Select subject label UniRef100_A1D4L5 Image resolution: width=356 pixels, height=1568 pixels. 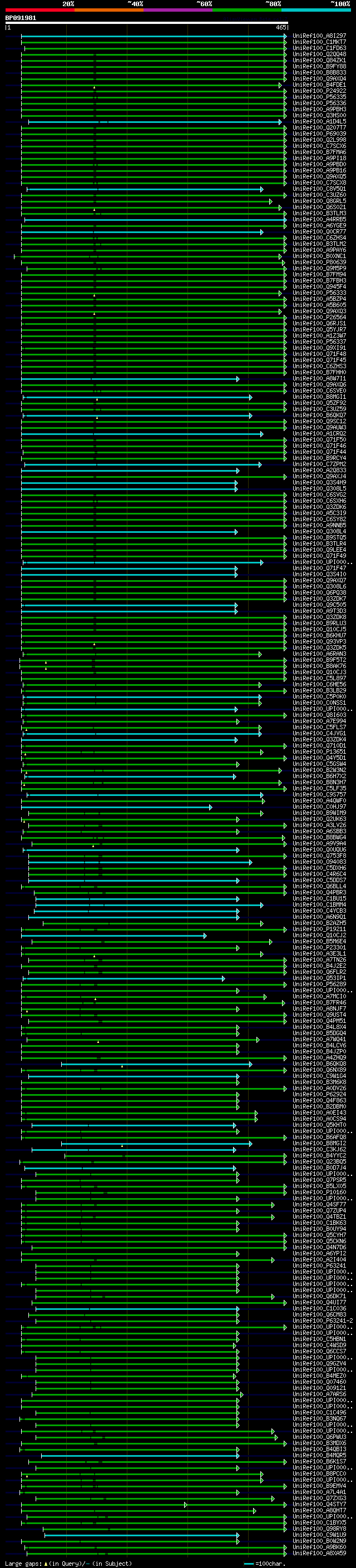(x=319, y=122)
